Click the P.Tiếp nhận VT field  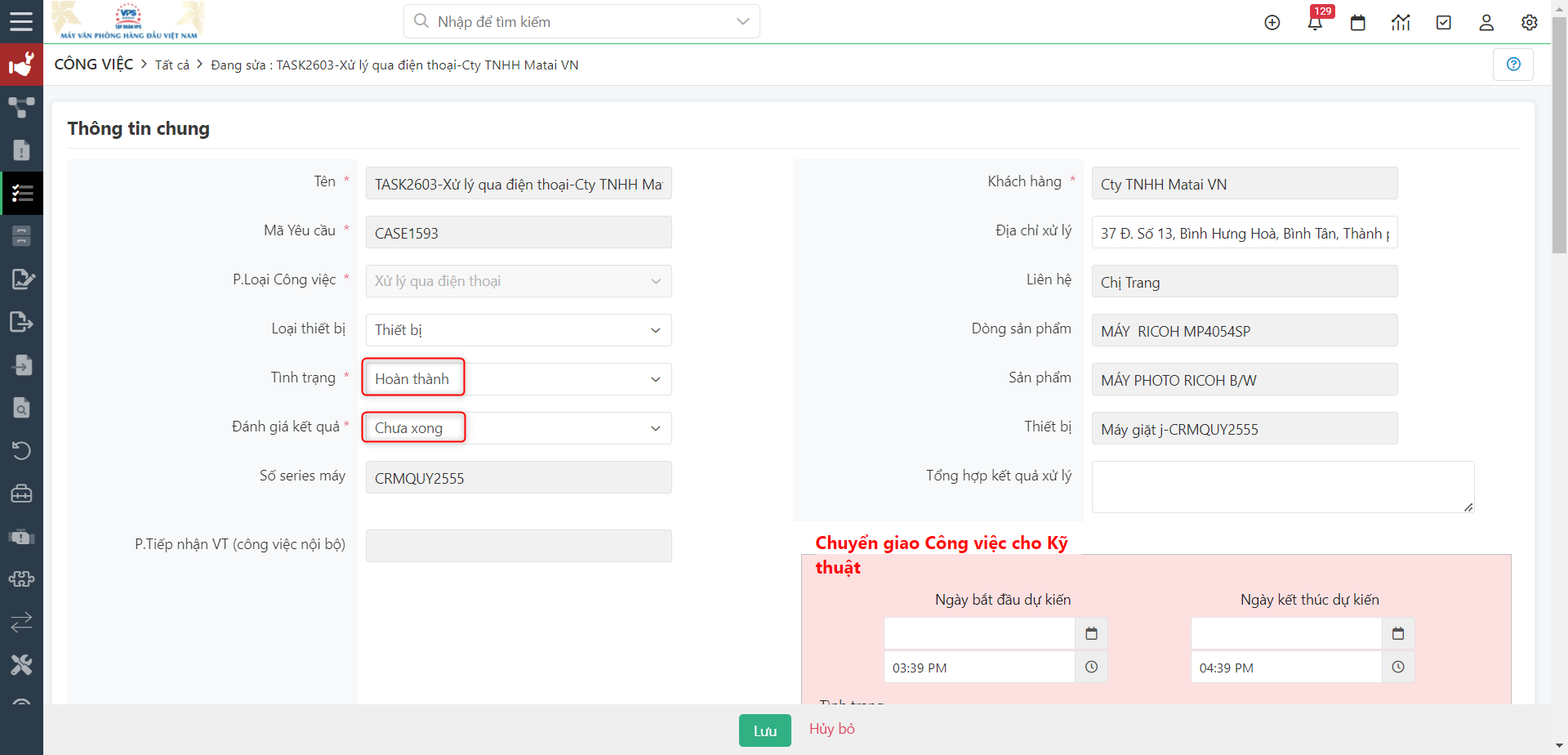(x=519, y=546)
